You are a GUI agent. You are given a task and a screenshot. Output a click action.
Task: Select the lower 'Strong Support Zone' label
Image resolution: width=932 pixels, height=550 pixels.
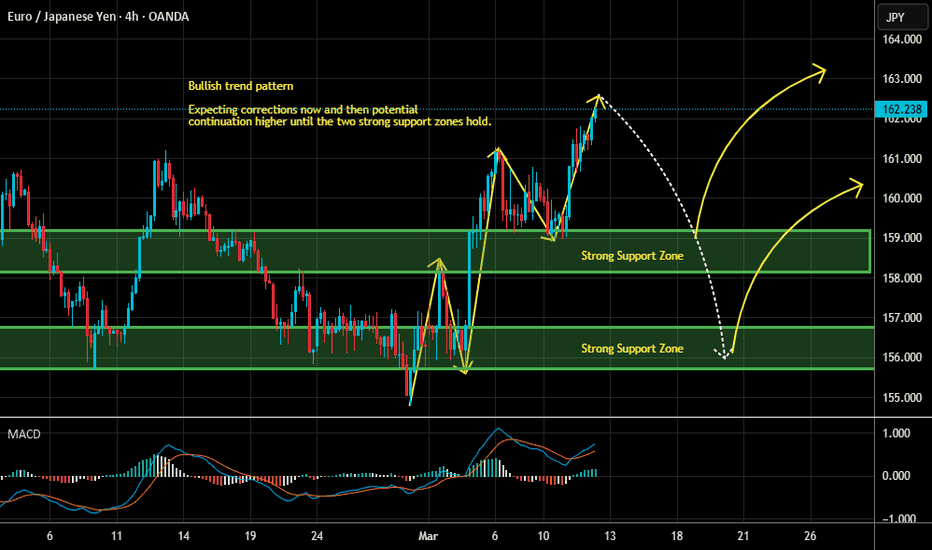[x=632, y=348]
